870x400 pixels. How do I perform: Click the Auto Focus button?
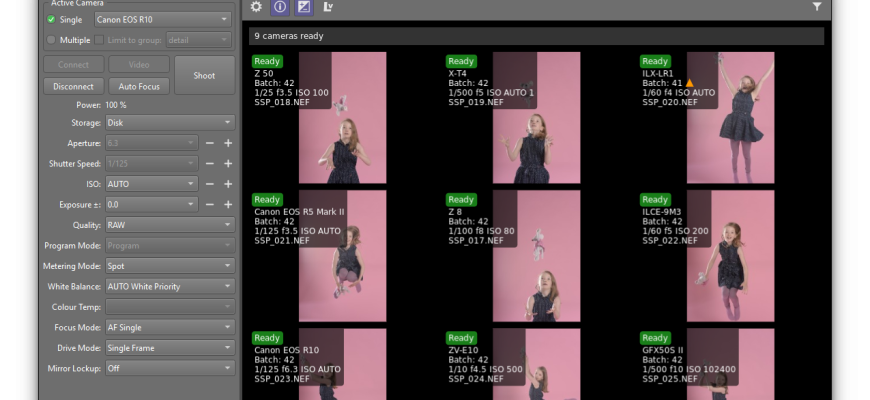[139, 87]
